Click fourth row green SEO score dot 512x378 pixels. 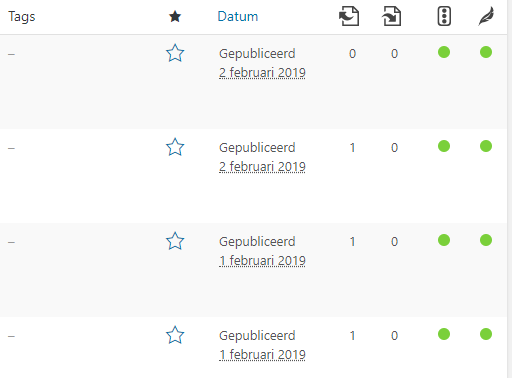(x=444, y=334)
